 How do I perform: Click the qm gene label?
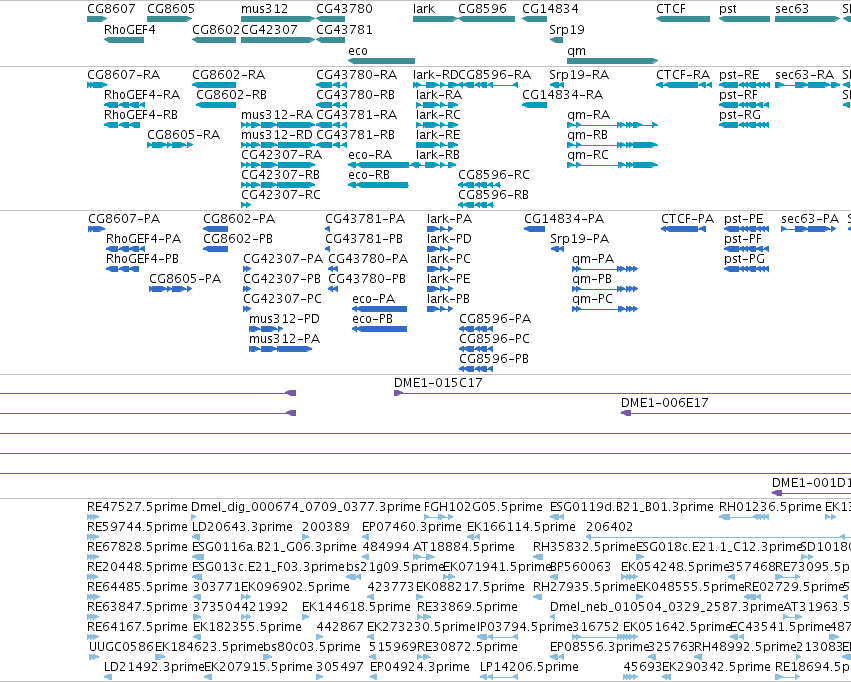576,51
